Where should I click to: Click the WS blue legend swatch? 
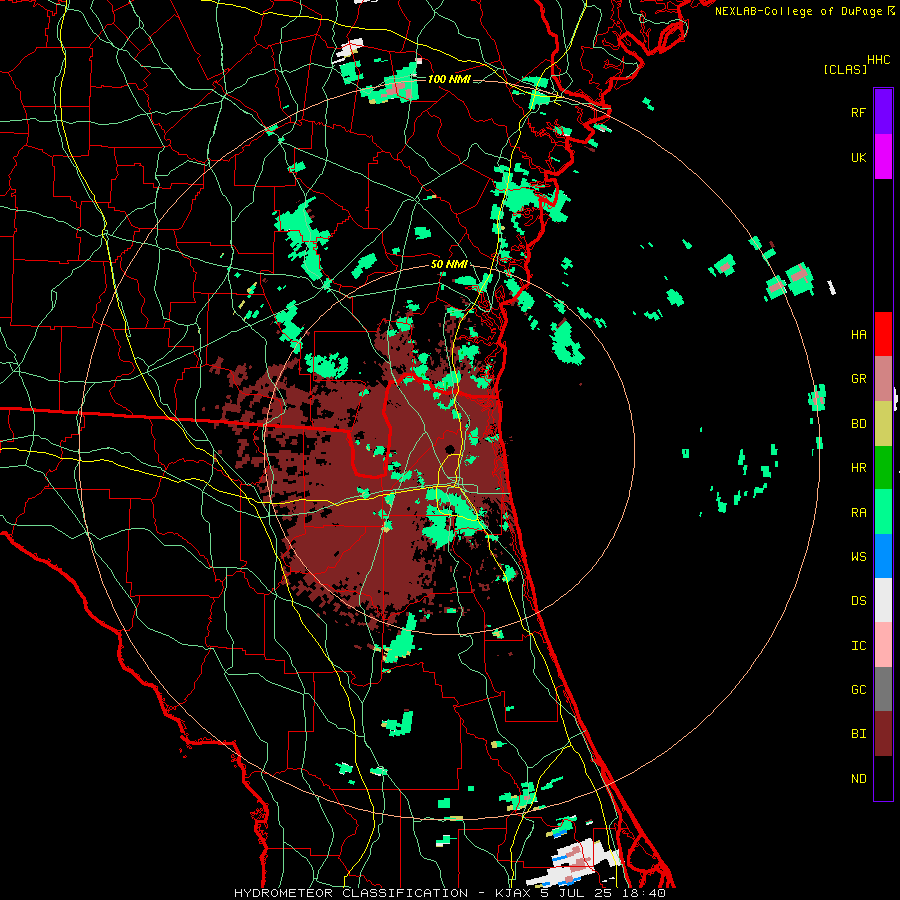click(883, 556)
